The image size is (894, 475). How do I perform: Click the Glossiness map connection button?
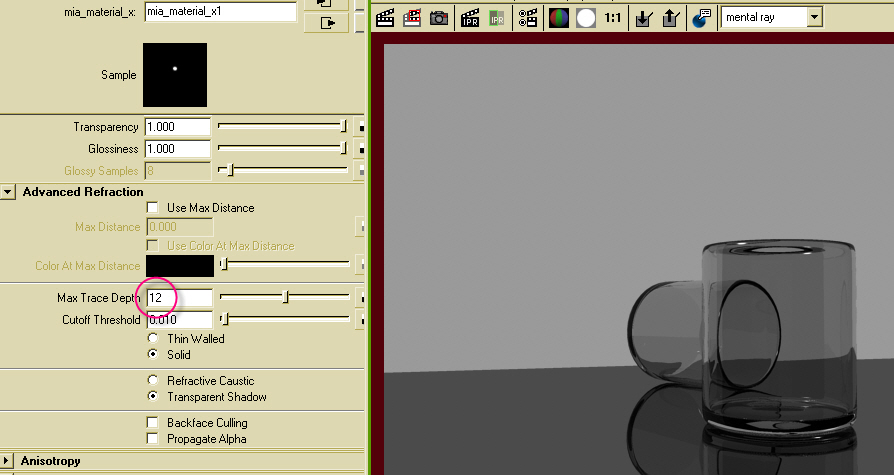pos(360,149)
